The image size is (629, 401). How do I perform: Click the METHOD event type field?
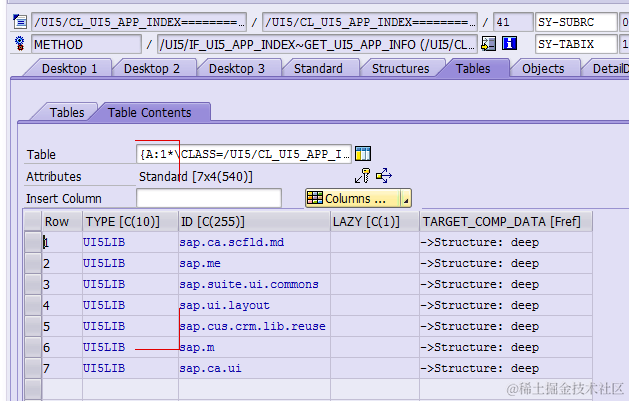[87, 44]
